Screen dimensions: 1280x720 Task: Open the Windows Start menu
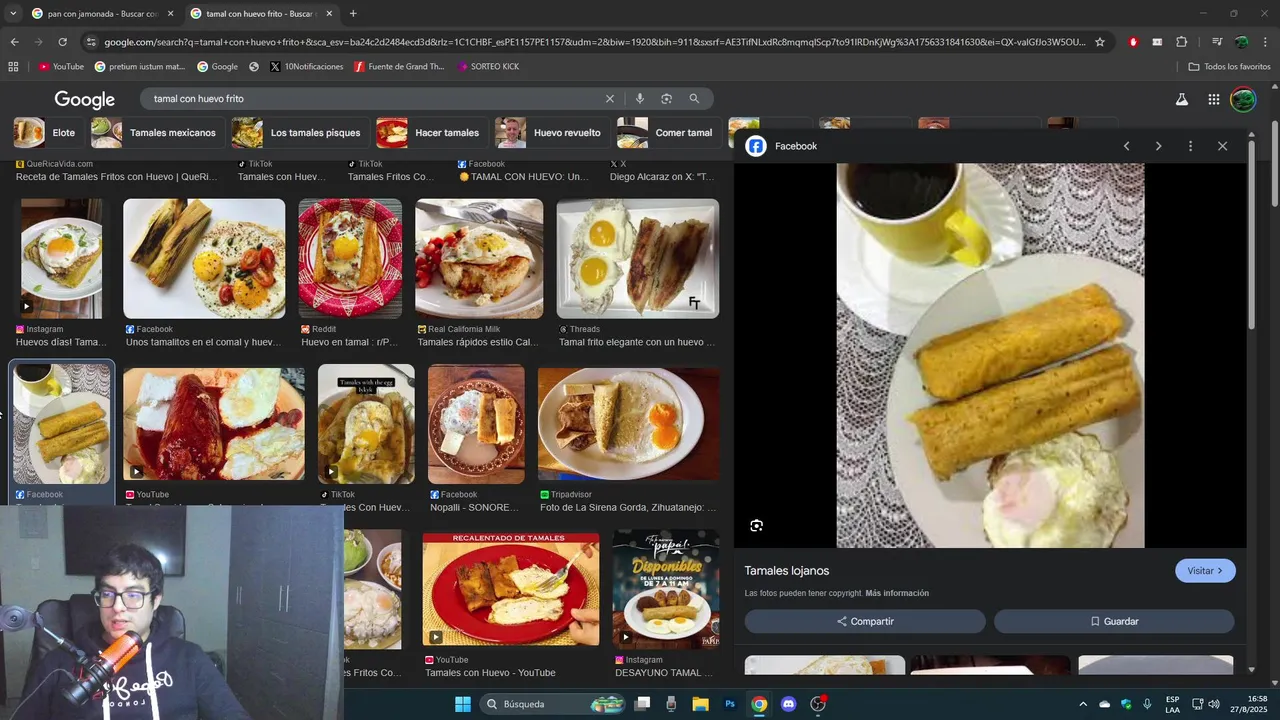tap(463, 704)
